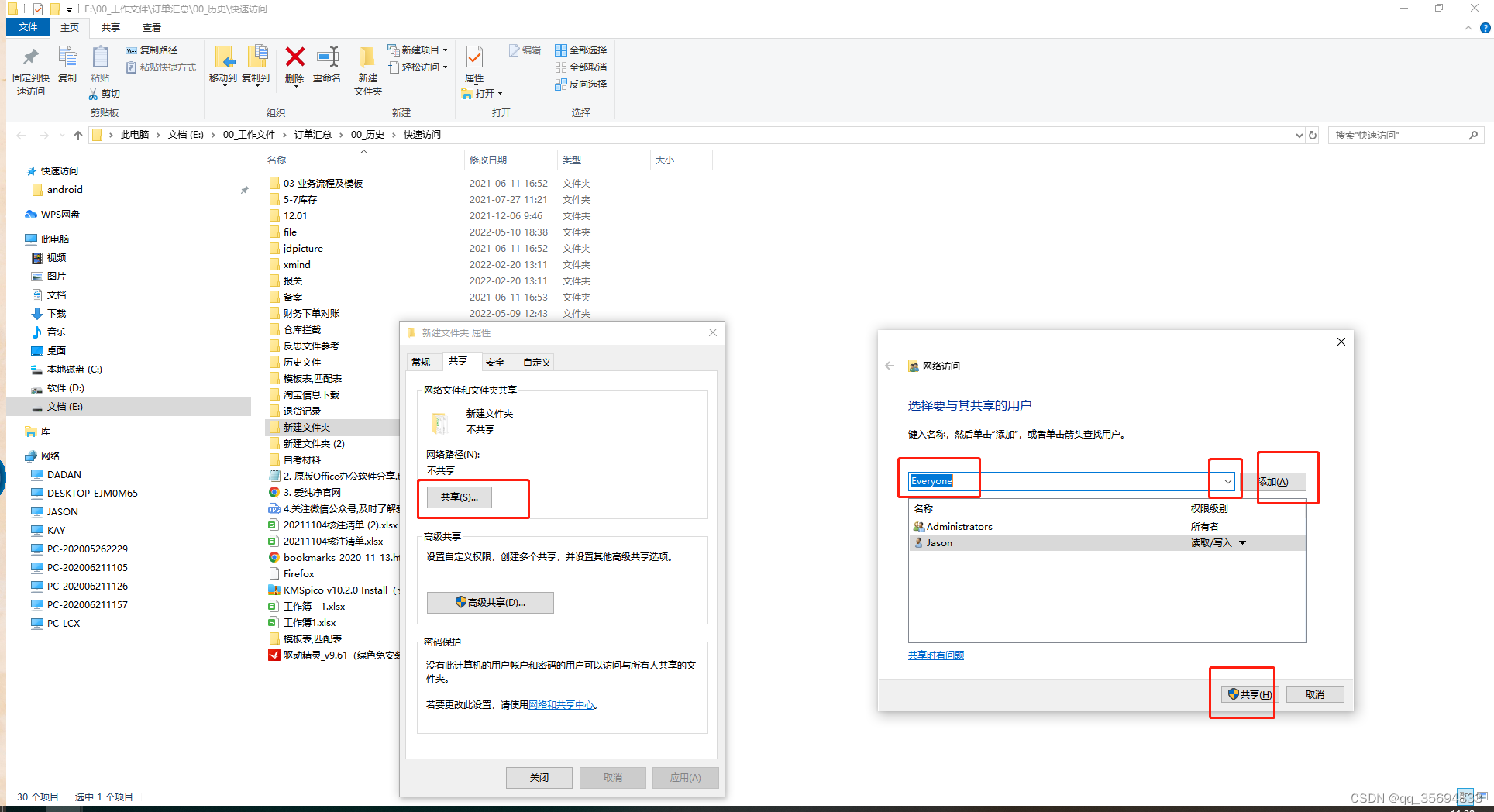
Task: Click the Add (添加(A)) button
Action: pos(1274,482)
